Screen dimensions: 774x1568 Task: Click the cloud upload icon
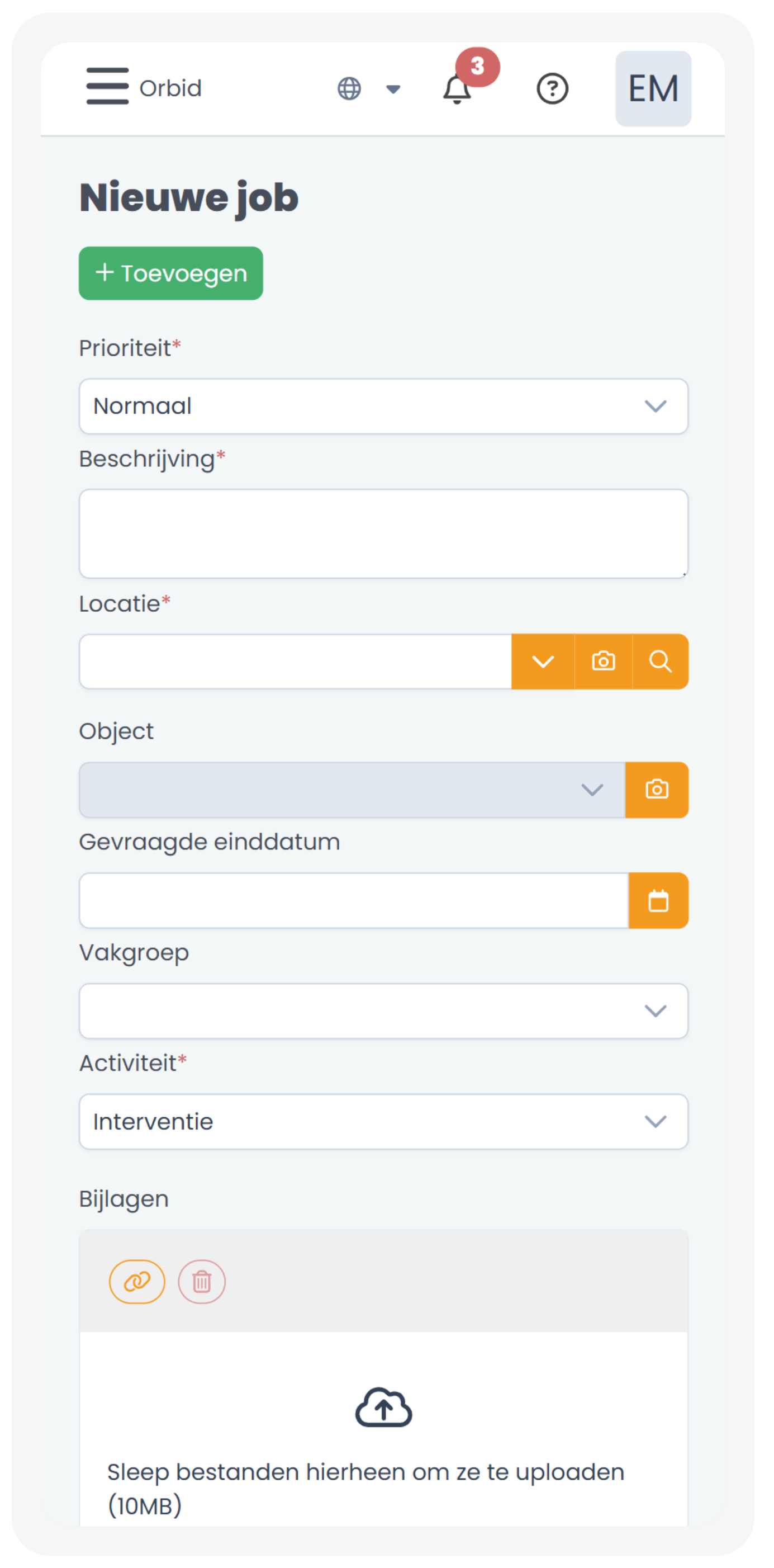383,1408
